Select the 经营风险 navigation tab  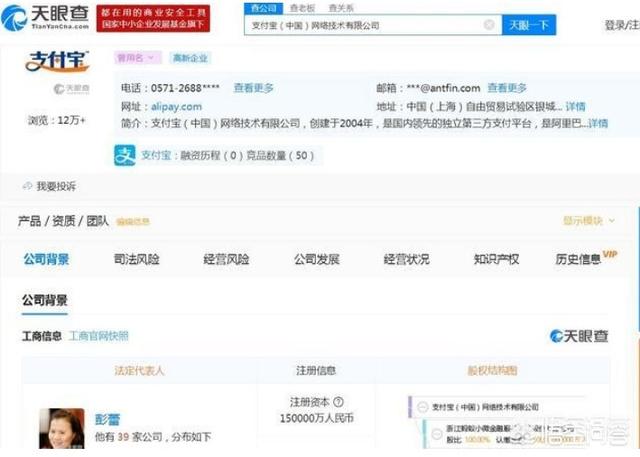(227, 259)
